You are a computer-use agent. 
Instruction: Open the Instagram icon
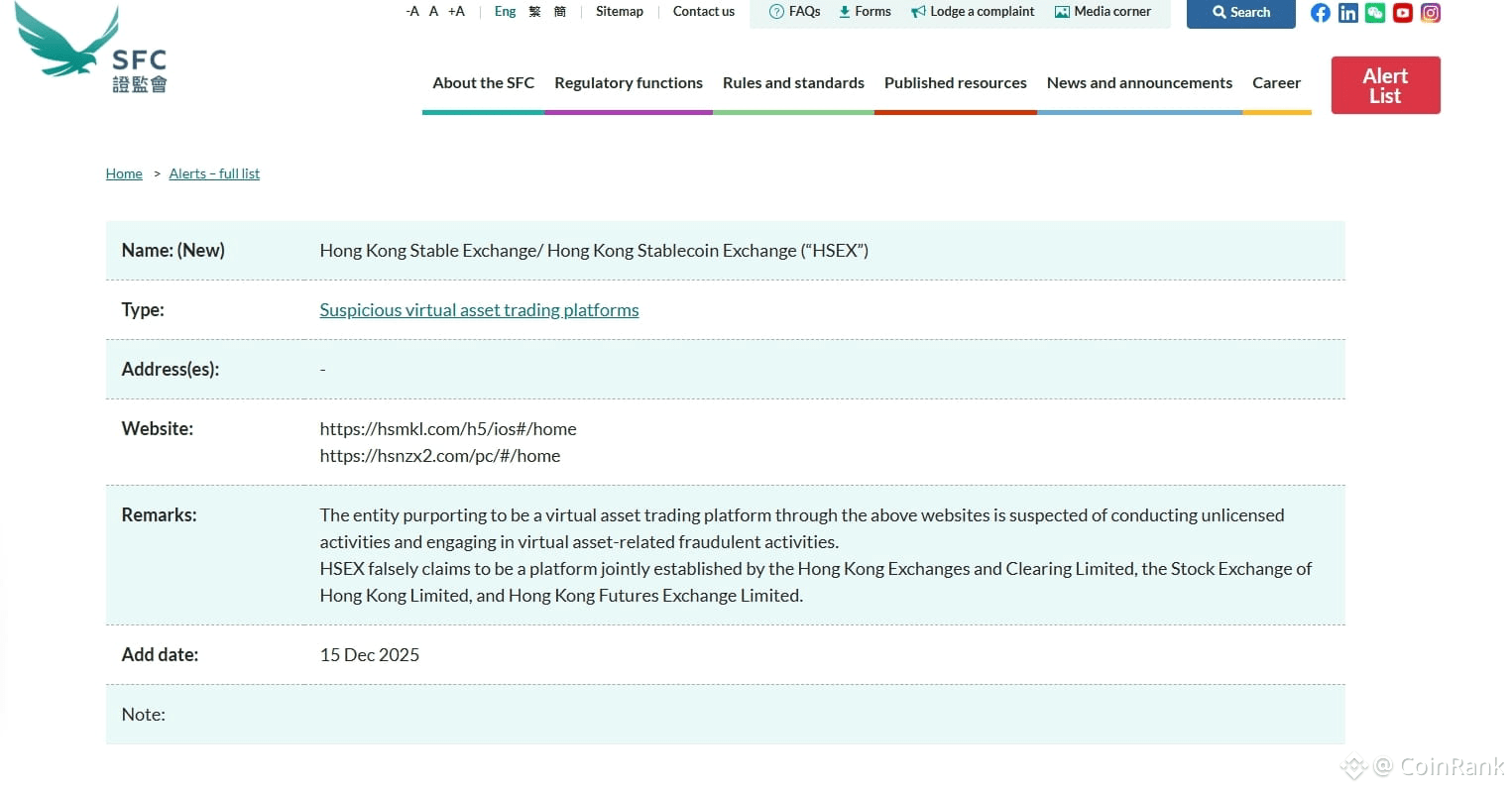coord(1430,13)
